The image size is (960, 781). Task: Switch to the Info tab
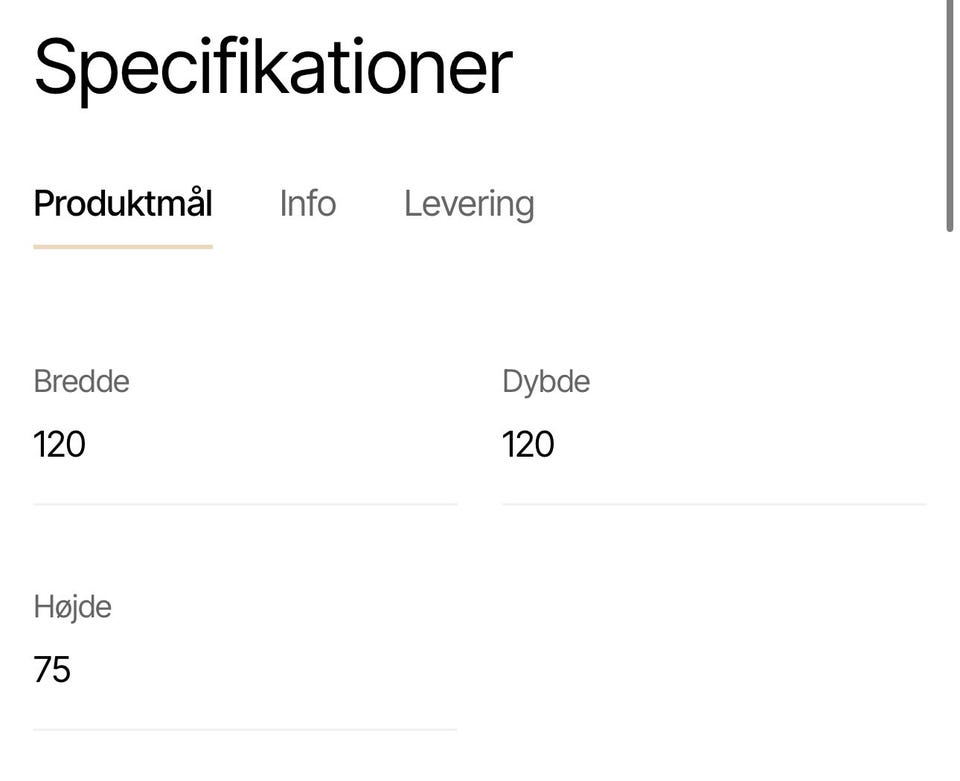307,204
